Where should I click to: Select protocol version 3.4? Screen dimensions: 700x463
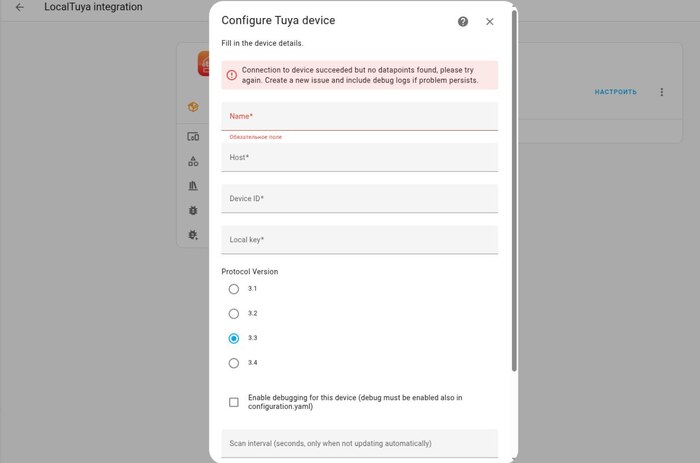[233, 363]
